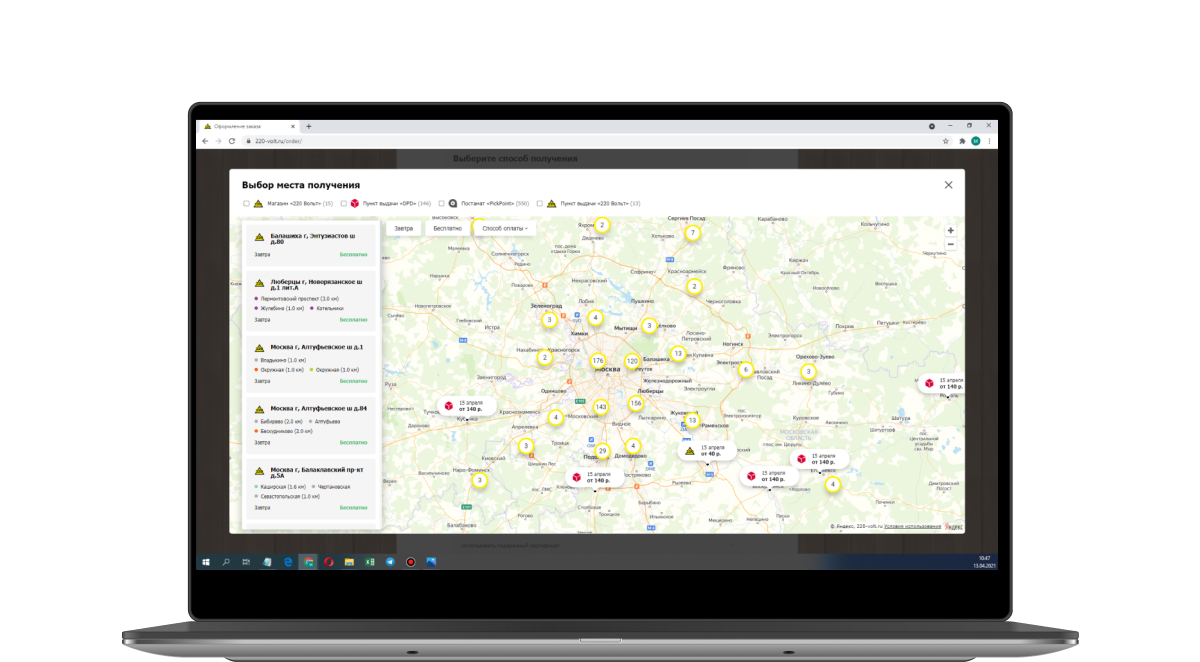Open File Explorer from the taskbar

click(x=349, y=562)
